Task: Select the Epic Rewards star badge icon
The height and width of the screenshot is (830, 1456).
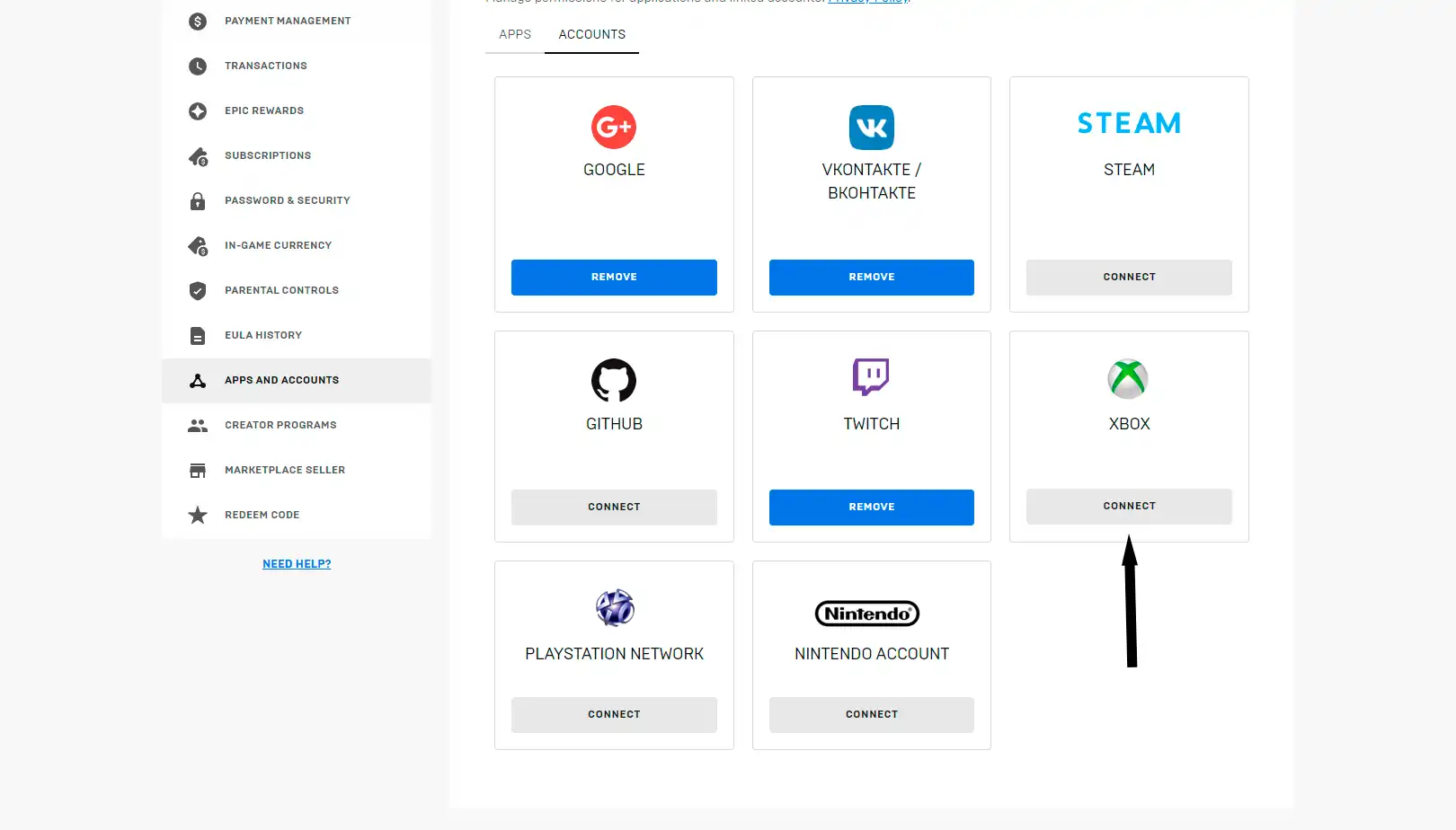Action: click(198, 110)
